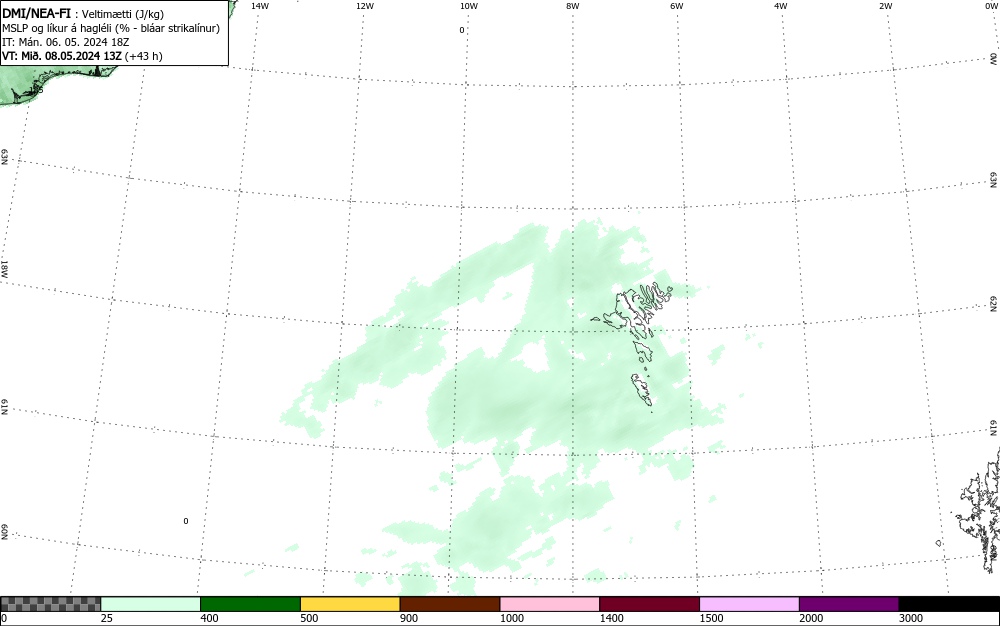Viewport: 1000px width, 626px height.
Task: Click the 'VT: Mið. 08.05.2024 13Z' valid time
Action: point(62,56)
